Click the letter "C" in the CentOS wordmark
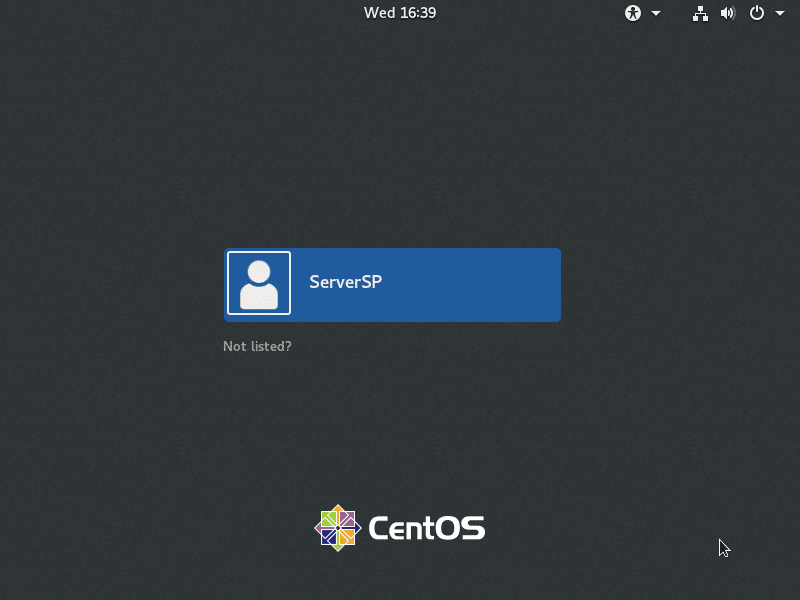Screen dimensions: 800x600 click(x=379, y=527)
